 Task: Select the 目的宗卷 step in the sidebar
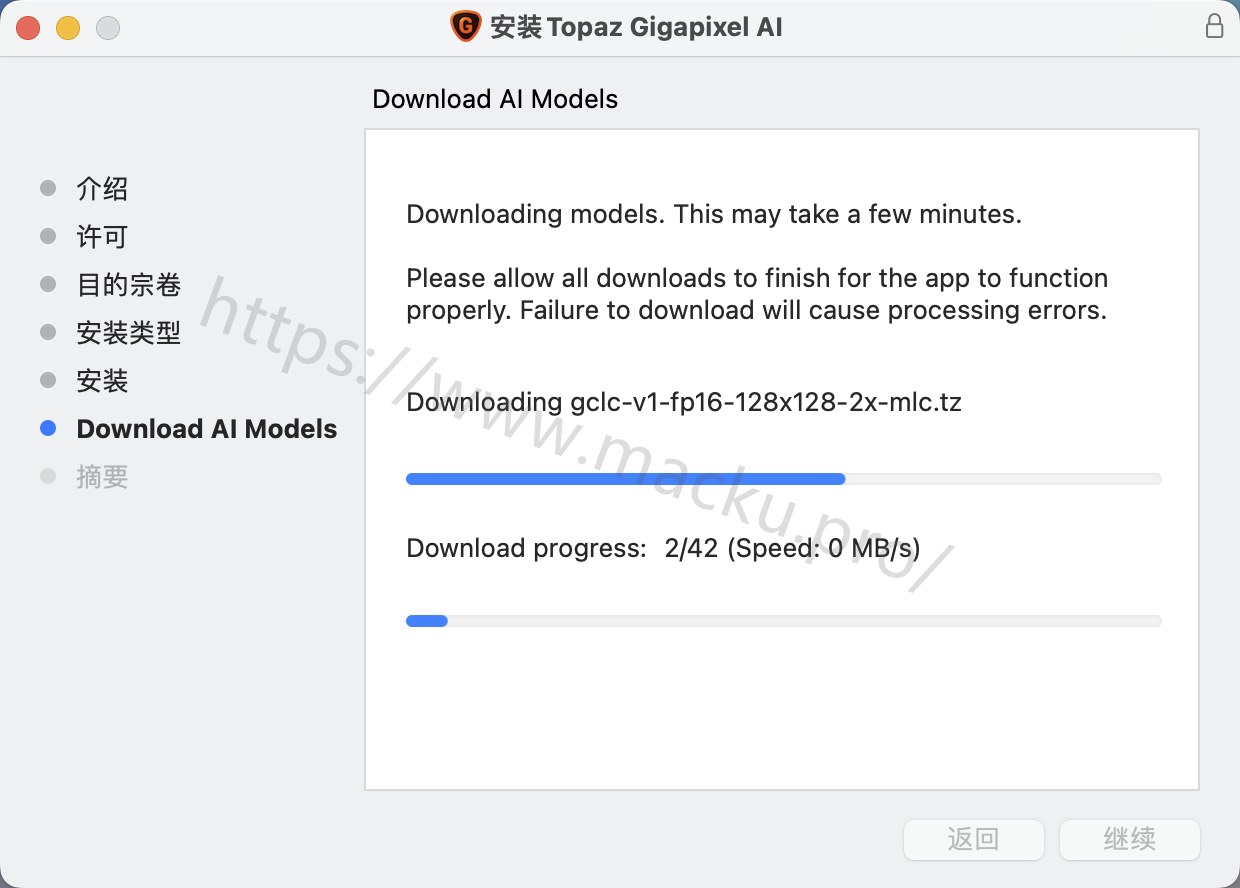[x=129, y=285]
